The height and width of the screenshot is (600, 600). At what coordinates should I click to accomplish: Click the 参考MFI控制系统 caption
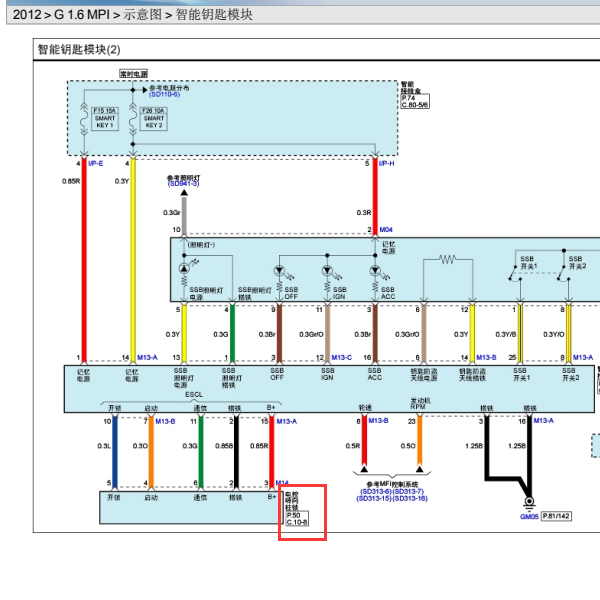[x=392, y=484]
